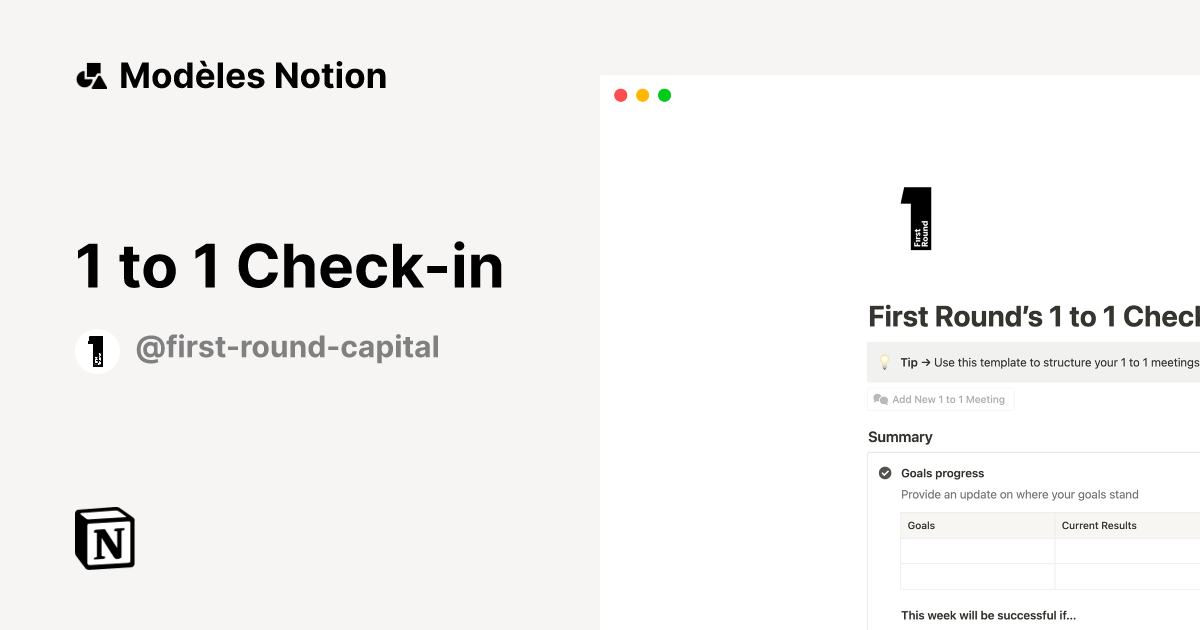
Task: Select the first empty Goals table cell
Action: pyautogui.click(x=977, y=551)
